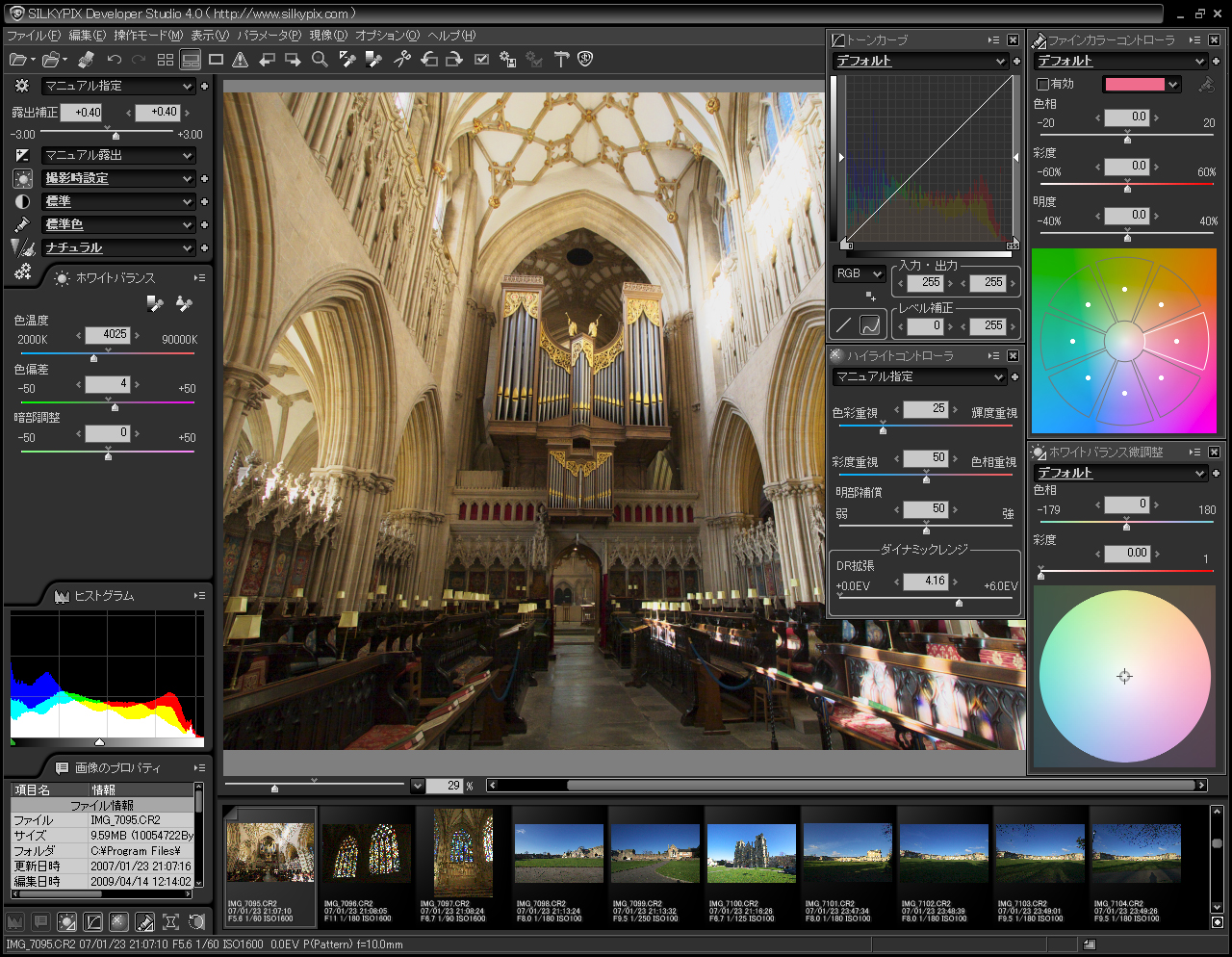Click the ホワイトバランス panel menu button
Image resolution: width=1232 pixels, height=957 pixels.
pyautogui.click(x=200, y=277)
